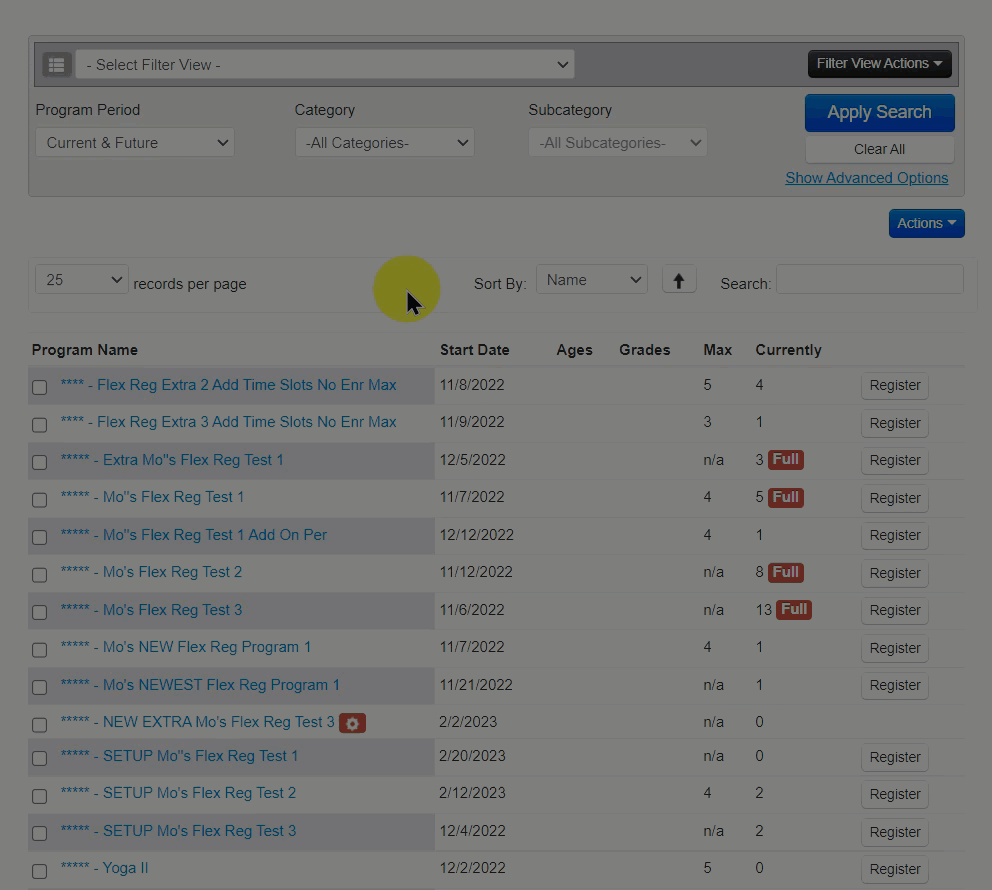
Task: Select checkbox for Mo's Flex Reg Test 2
Action: coord(40,575)
